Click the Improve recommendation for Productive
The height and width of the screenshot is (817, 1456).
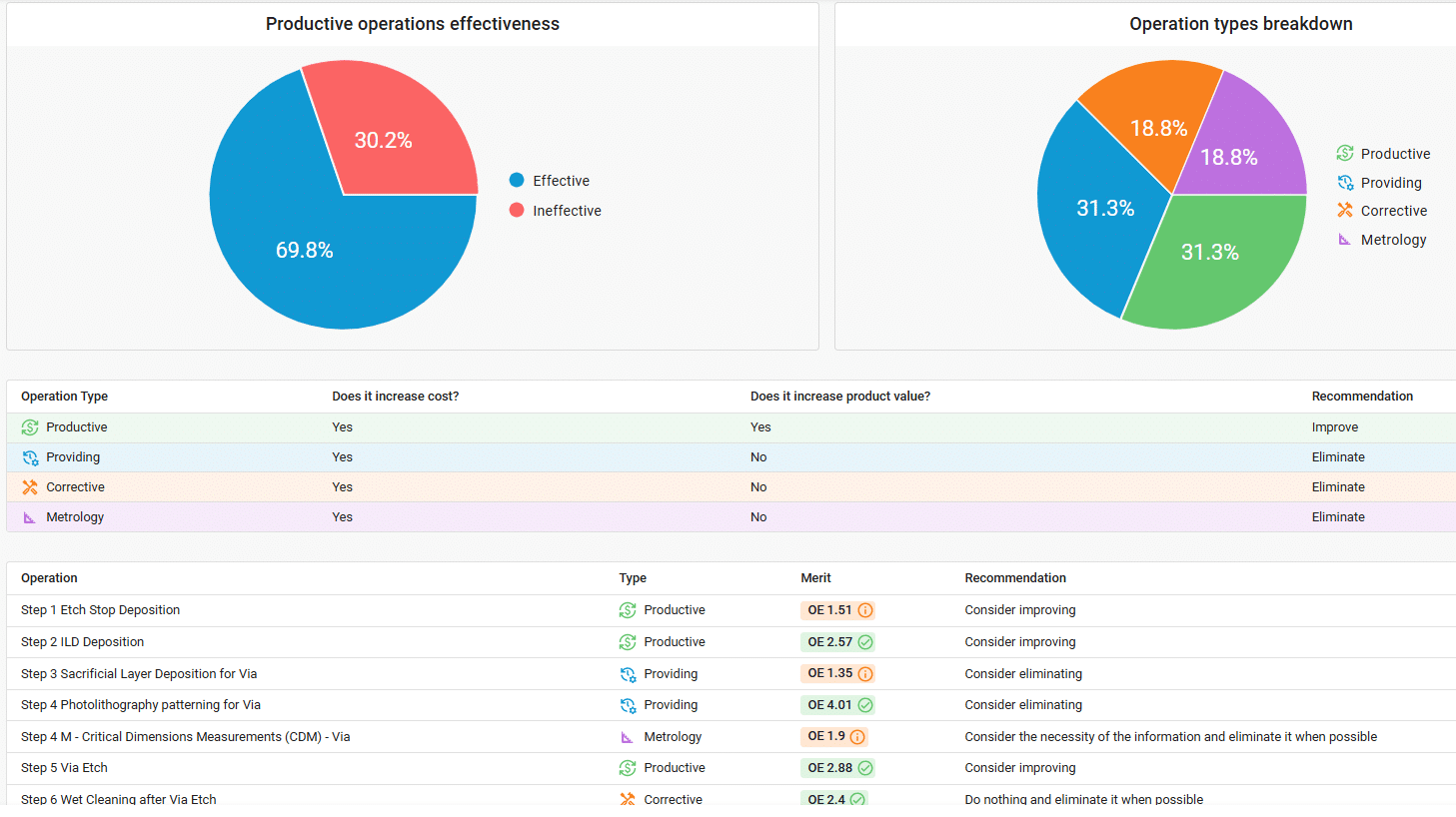click(1335, 427)
